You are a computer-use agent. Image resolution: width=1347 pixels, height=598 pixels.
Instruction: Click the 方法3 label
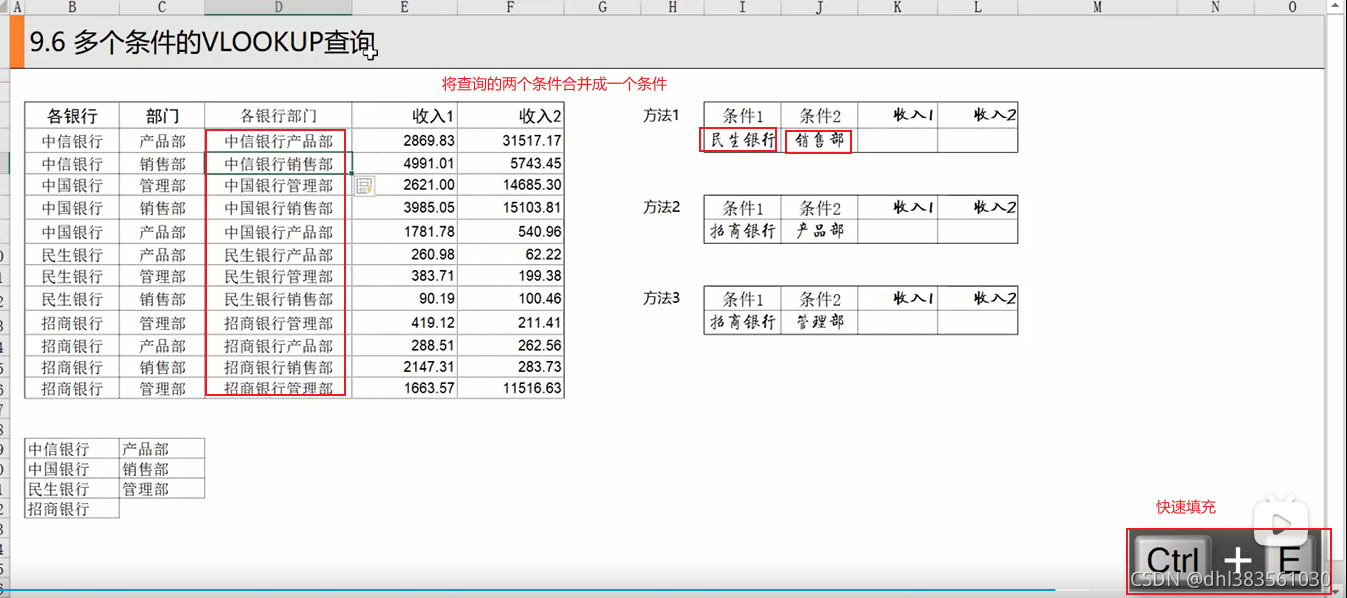click(661, 298)
